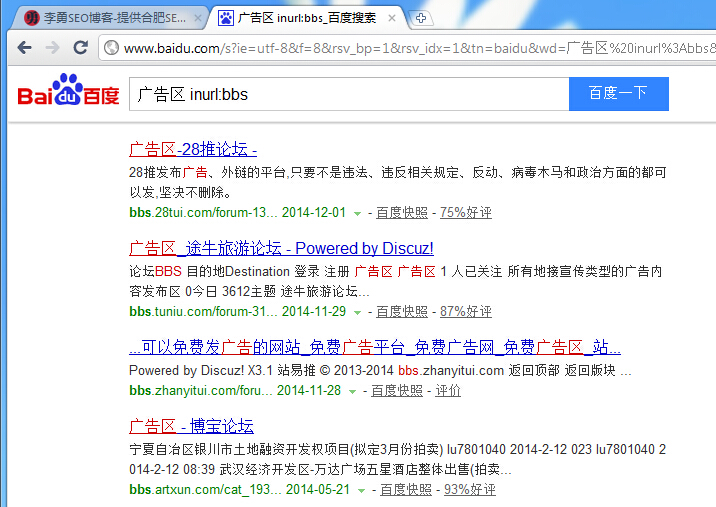Expand dropdown arrow next to bbs.zhanyitui.com date
This screenshot has width=716, height=507.
coord(353,391)
